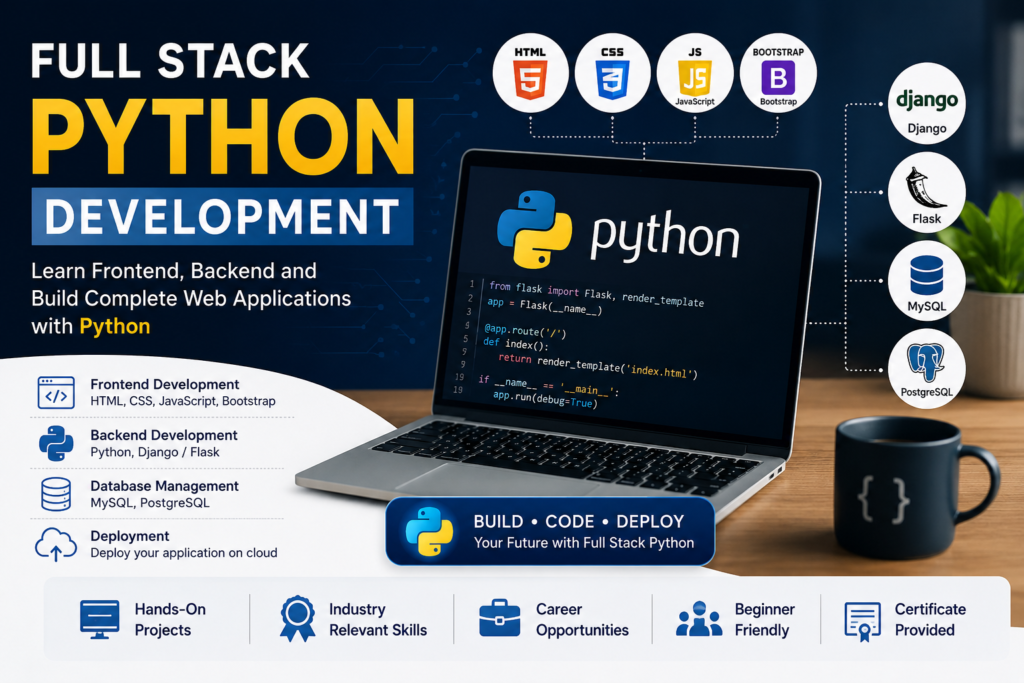The width and height of the screenshot is (1024, 683).
Task: Click the 'if __name__ == '__main__':' code line
Action: 549,385
